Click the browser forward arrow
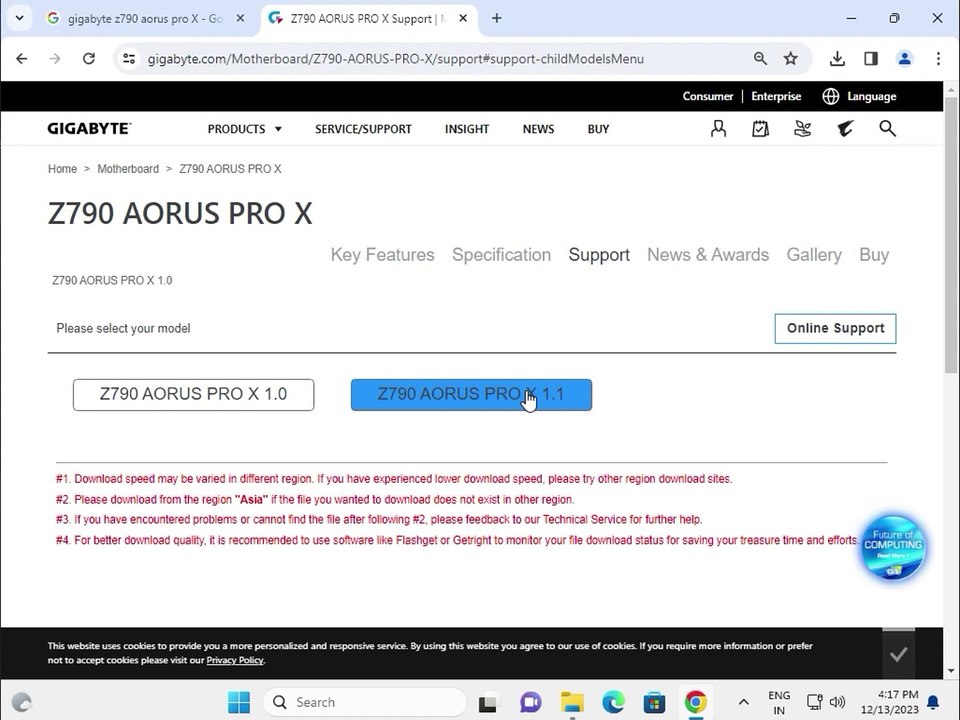This screenshot has height=720, width=960. 55,59
